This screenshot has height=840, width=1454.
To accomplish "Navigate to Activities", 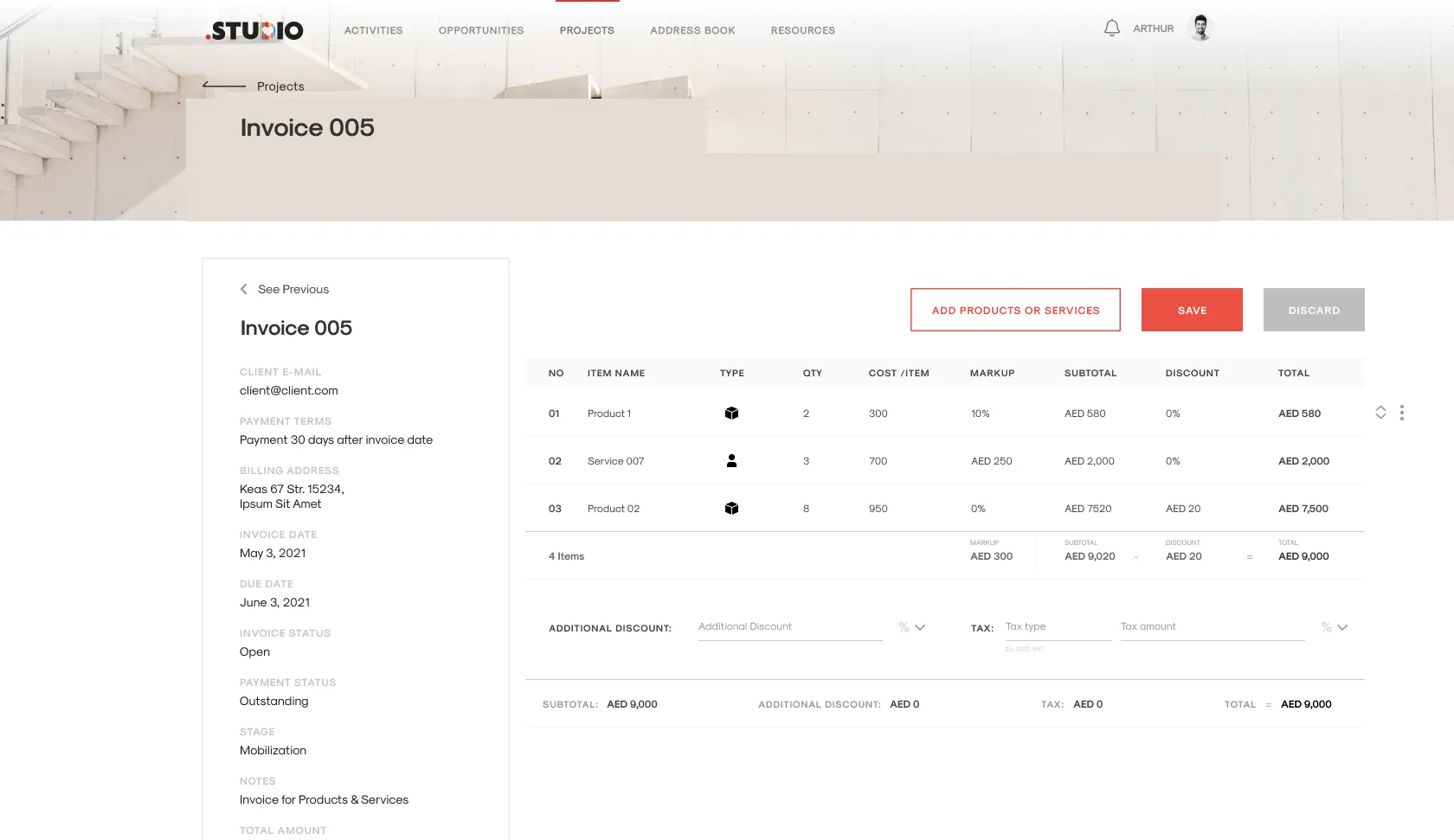I will [373, 30].
